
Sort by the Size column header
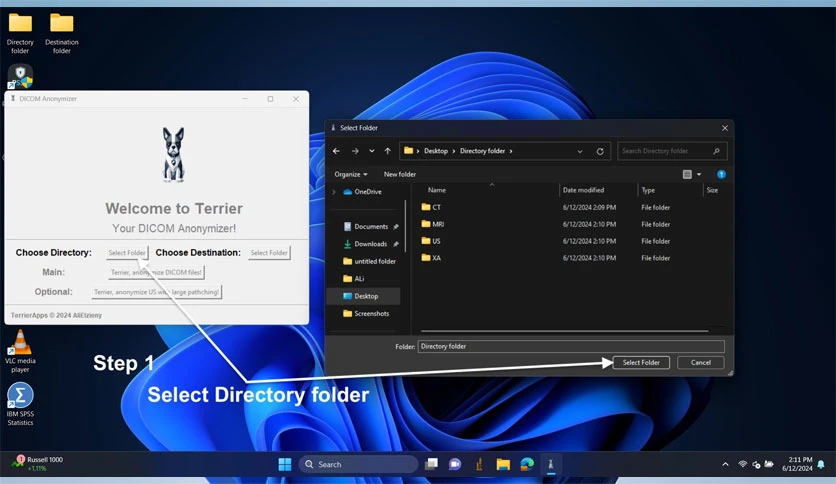[x=712, y=190]
